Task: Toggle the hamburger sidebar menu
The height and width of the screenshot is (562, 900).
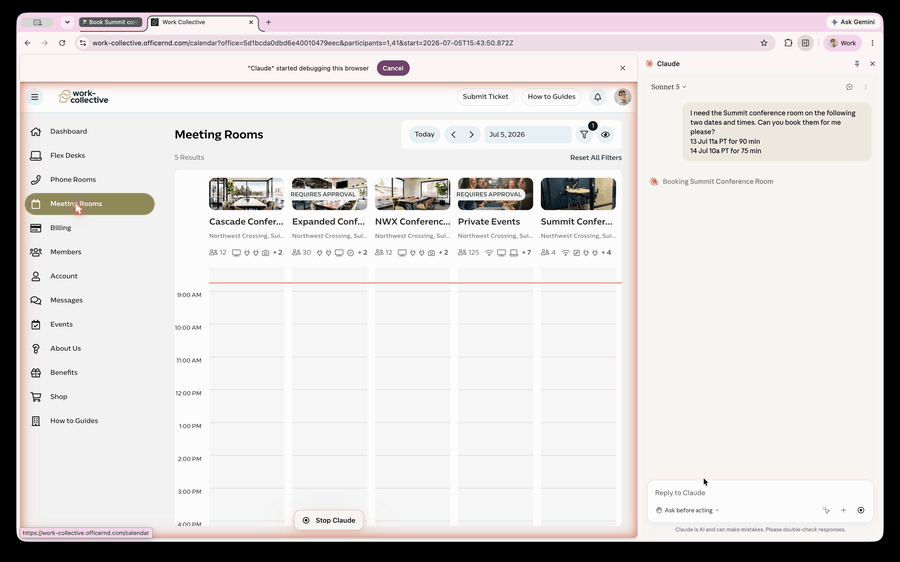Action: coord(34,97)
